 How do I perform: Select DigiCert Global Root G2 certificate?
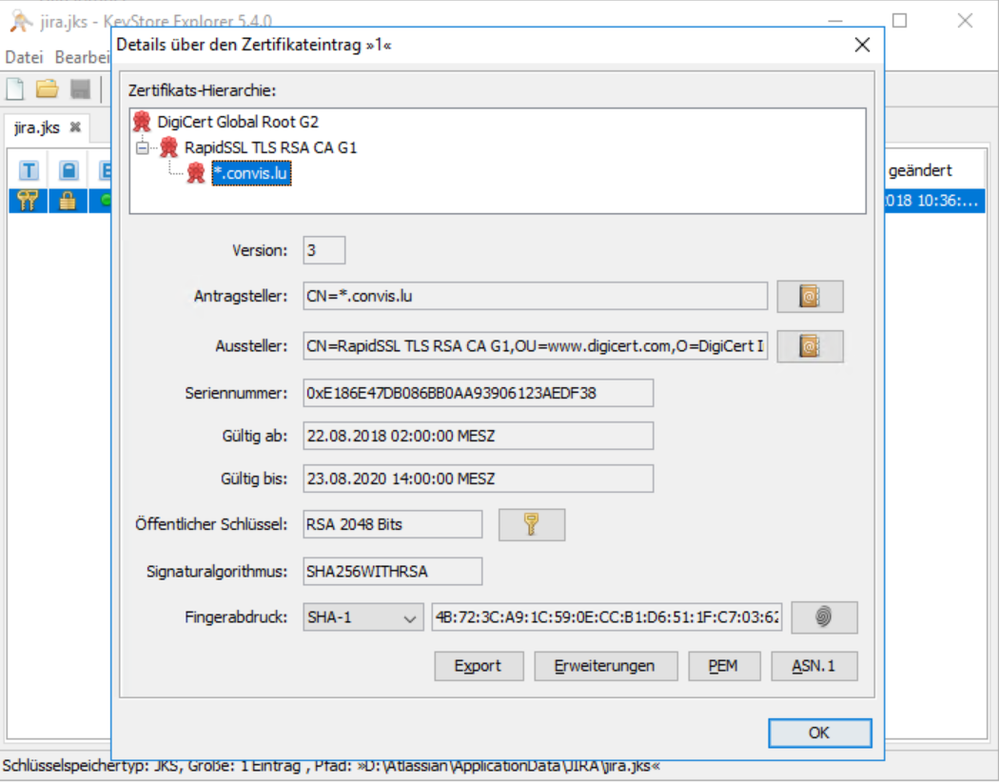coord(238,122)
